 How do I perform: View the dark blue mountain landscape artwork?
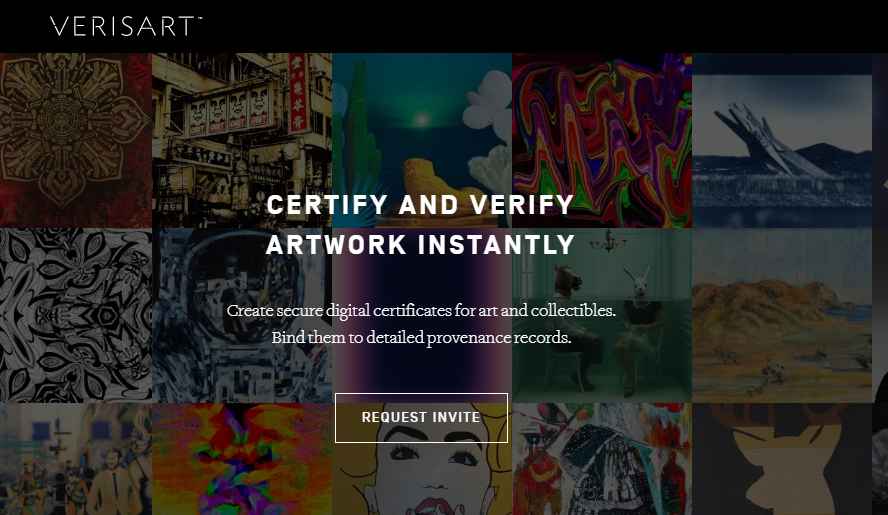(x=782, y=140)
